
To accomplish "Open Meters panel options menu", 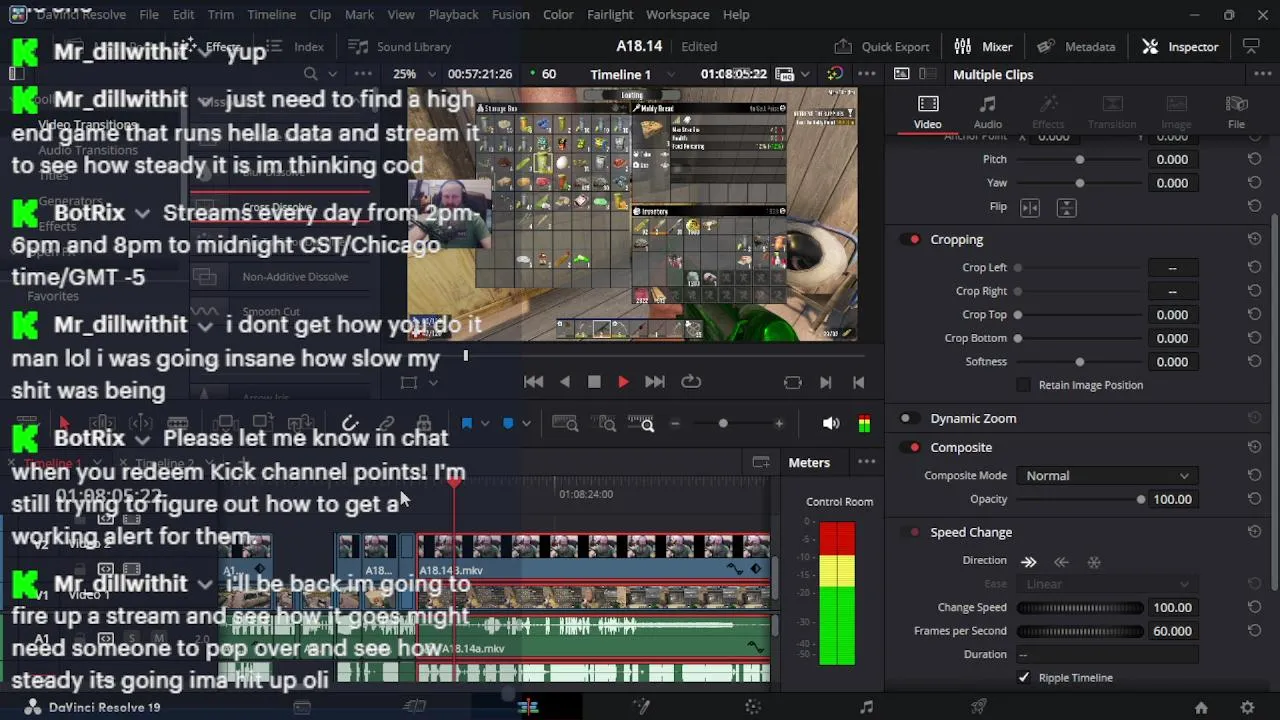I will [x=867, y=462].
